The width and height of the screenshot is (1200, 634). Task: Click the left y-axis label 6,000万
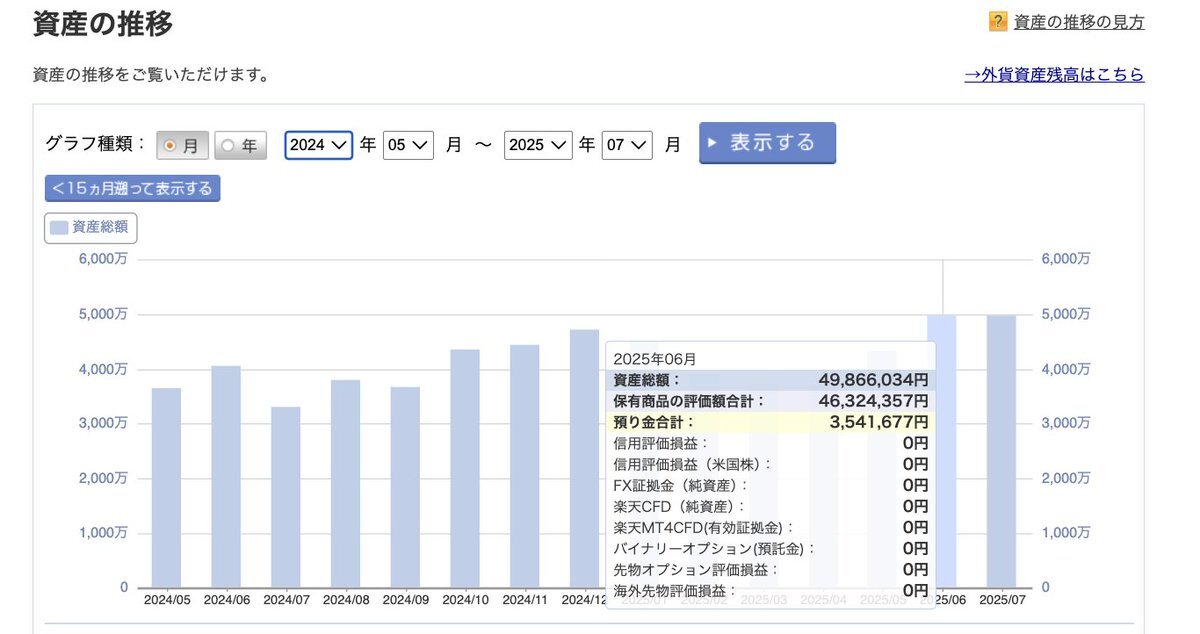(x=103, y=259)
